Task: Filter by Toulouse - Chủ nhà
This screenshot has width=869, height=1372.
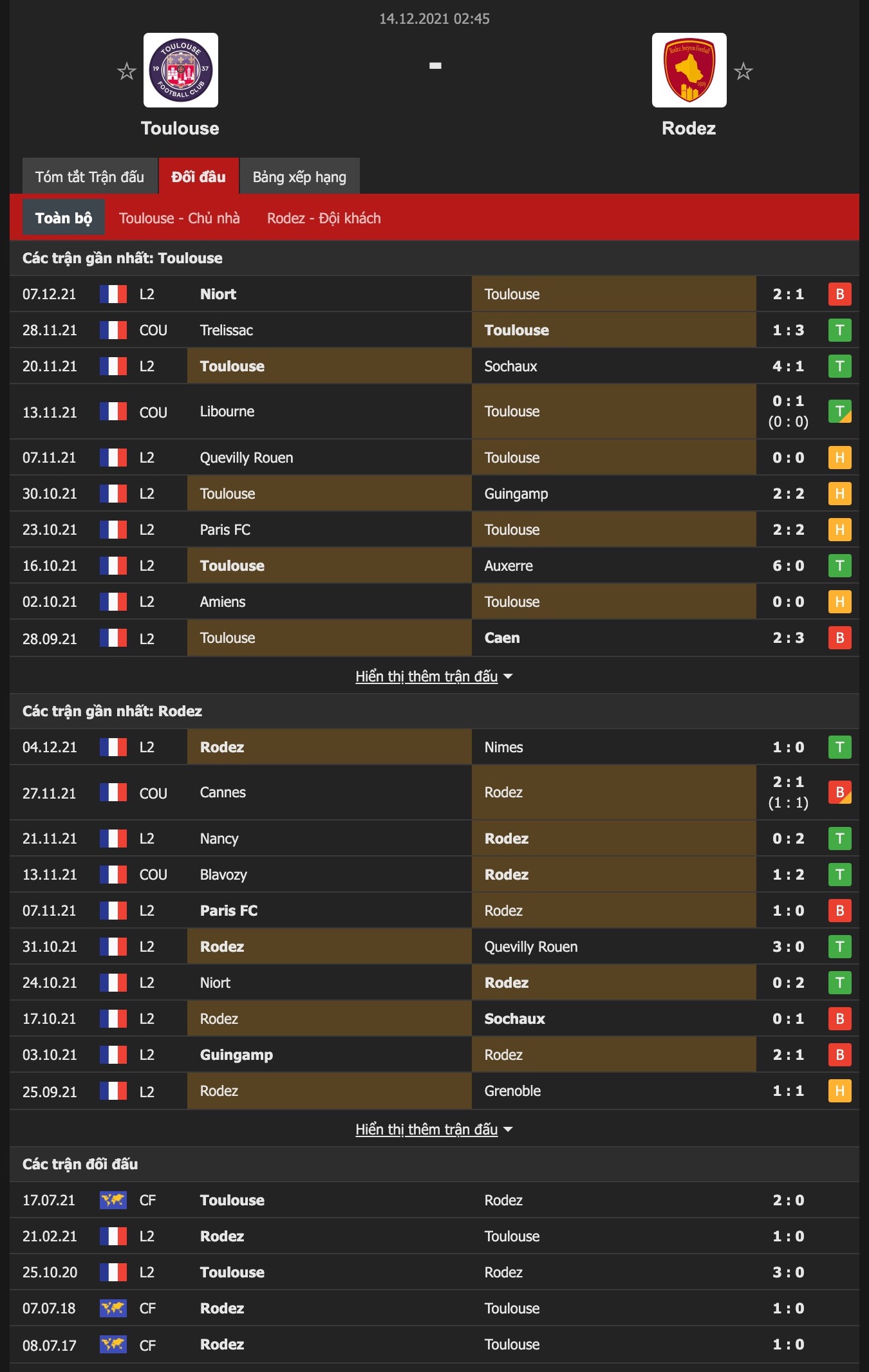Action: coord(180,218)
